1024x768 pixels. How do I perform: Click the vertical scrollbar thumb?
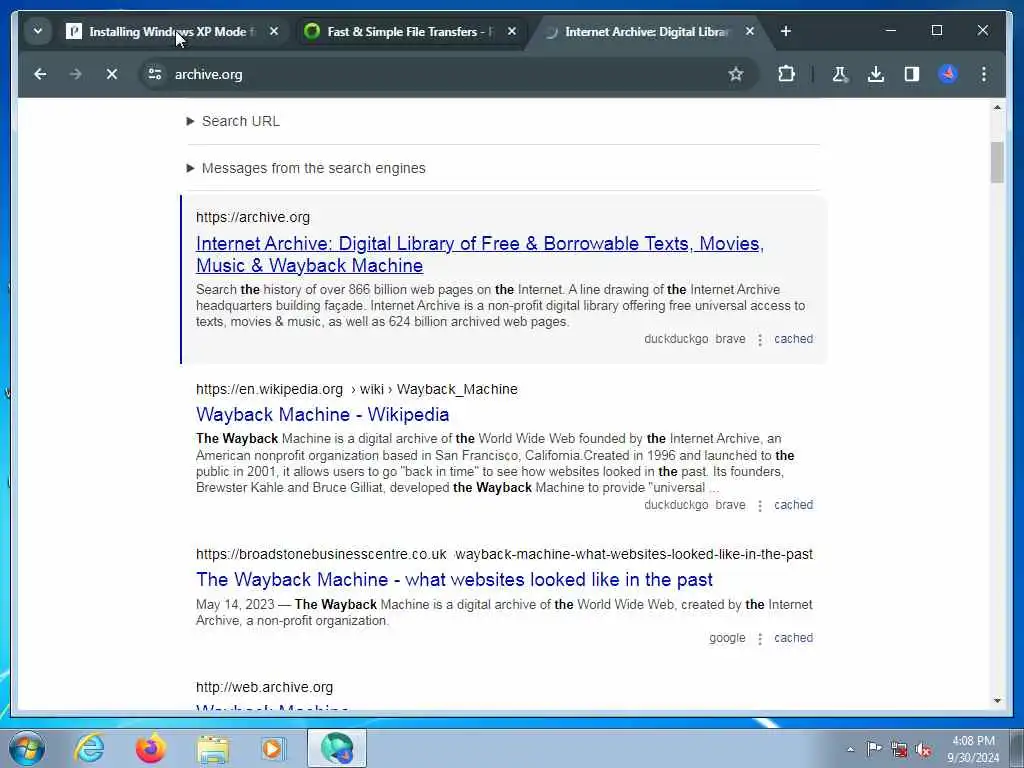pos(997,162)
